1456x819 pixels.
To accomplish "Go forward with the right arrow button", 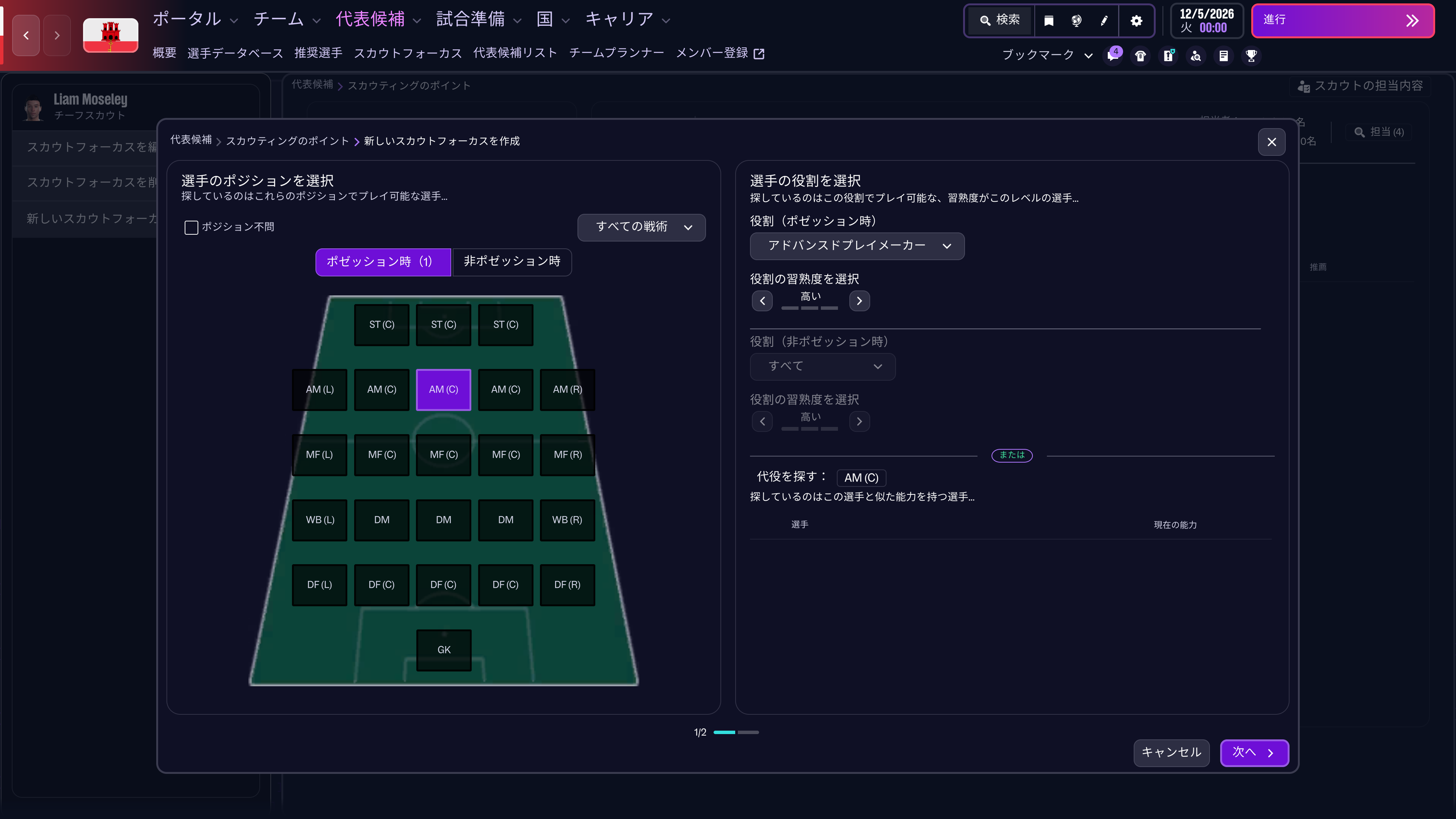I will click(57, 35).
